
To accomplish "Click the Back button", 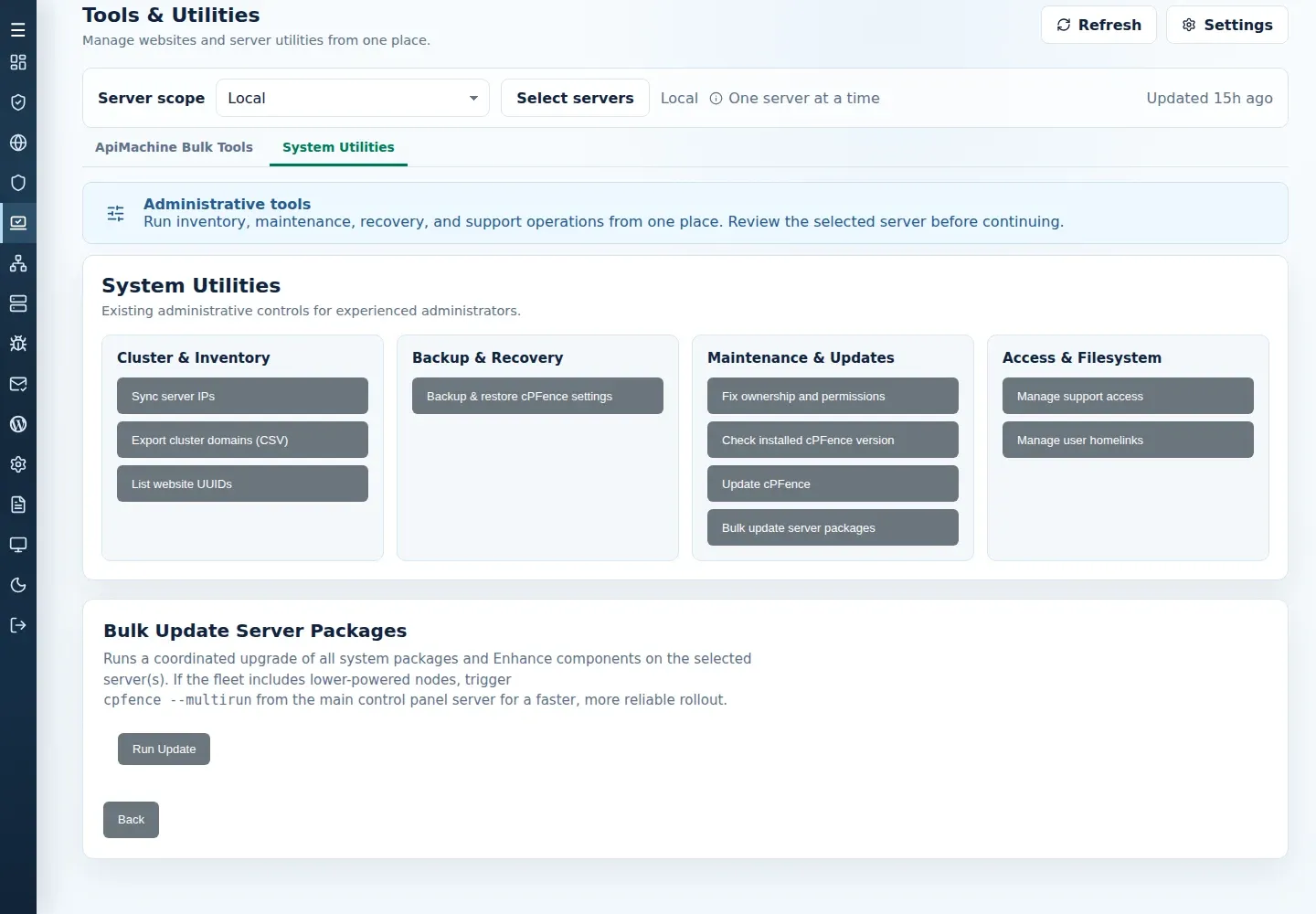I will (x=131, y=820).
